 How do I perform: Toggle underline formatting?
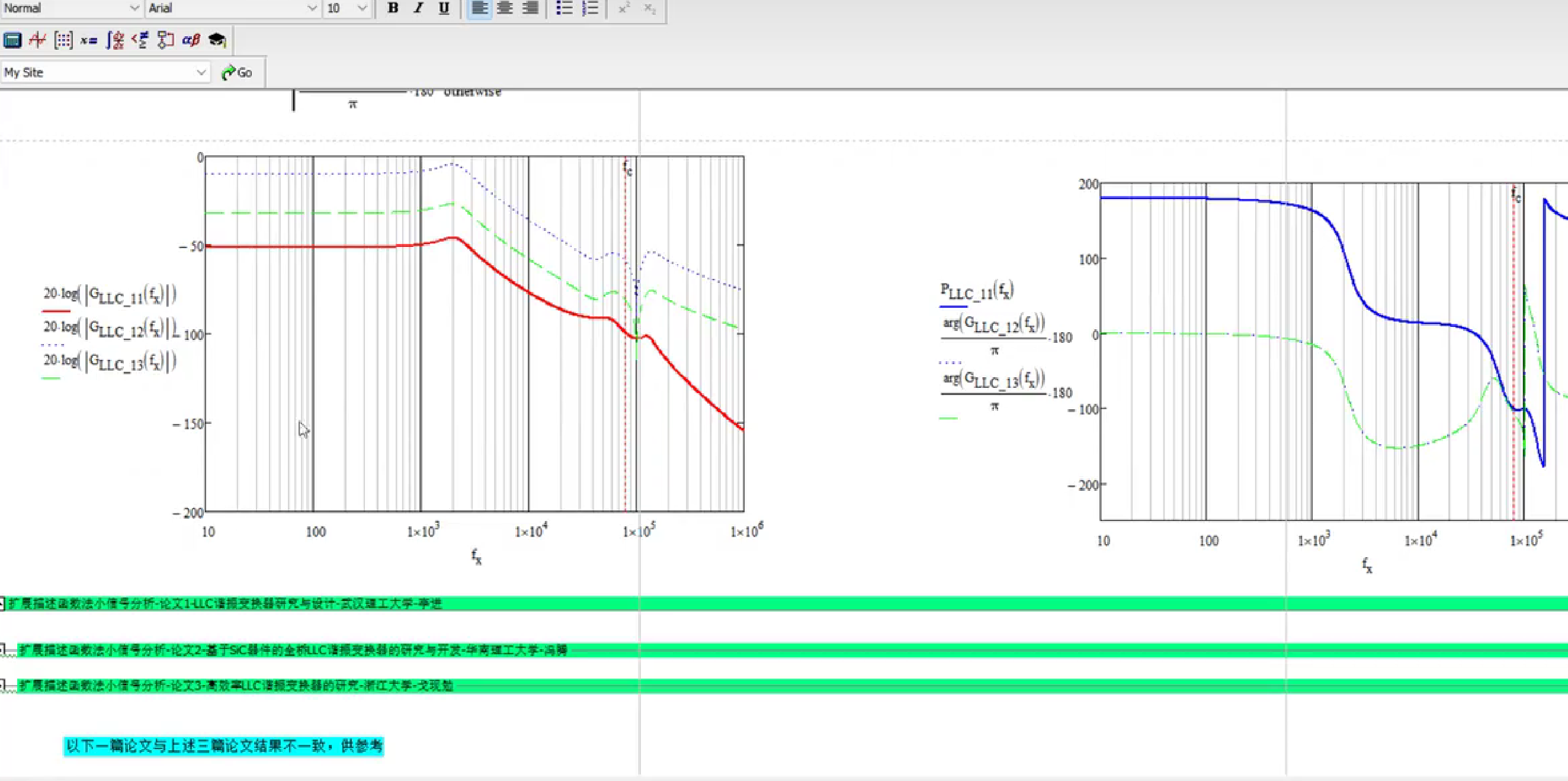point(444,8)
